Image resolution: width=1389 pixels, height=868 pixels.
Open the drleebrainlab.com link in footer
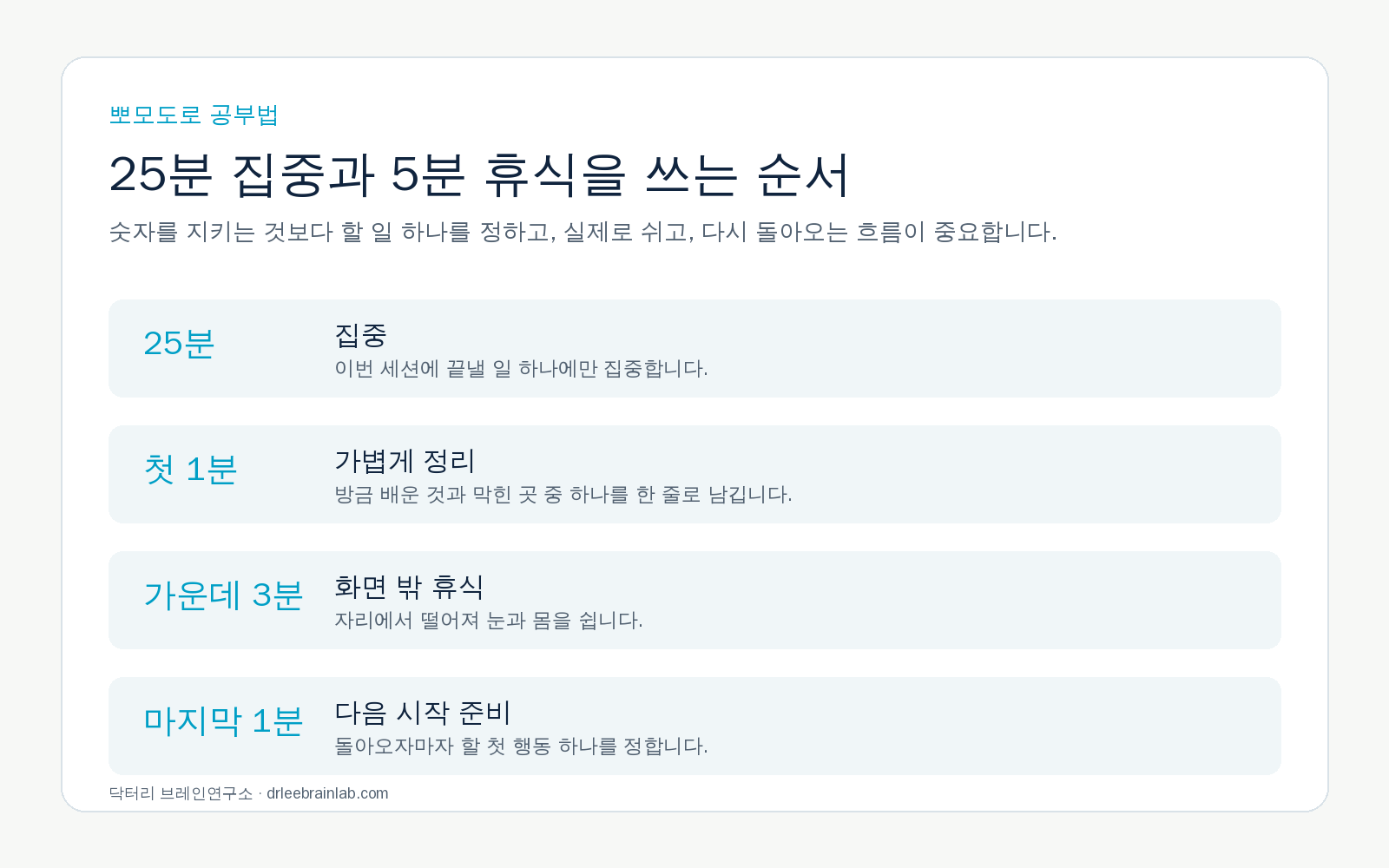pyautogui.click(x=327, y=793)
